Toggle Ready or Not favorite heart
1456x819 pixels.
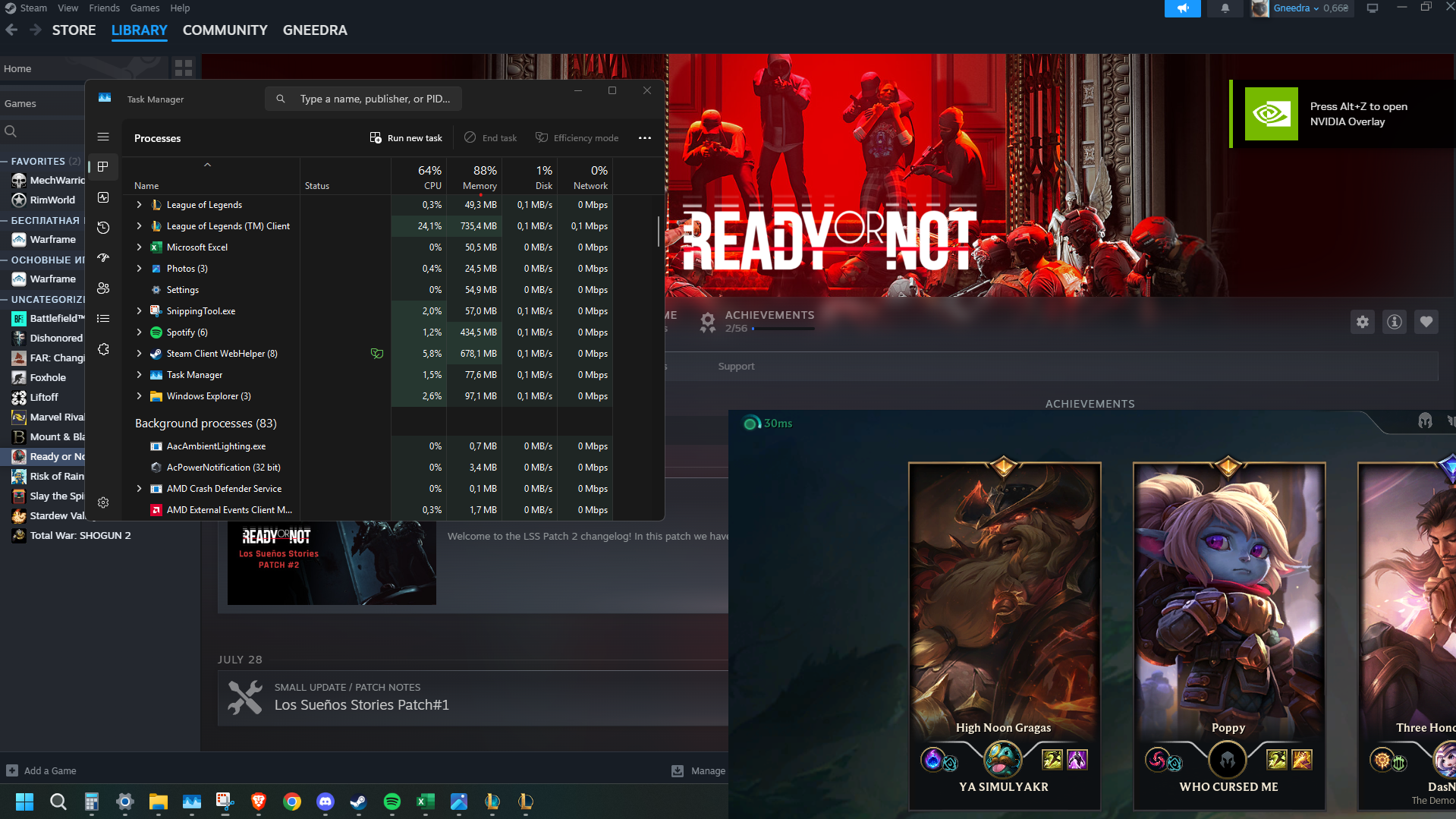(1426, 322)
